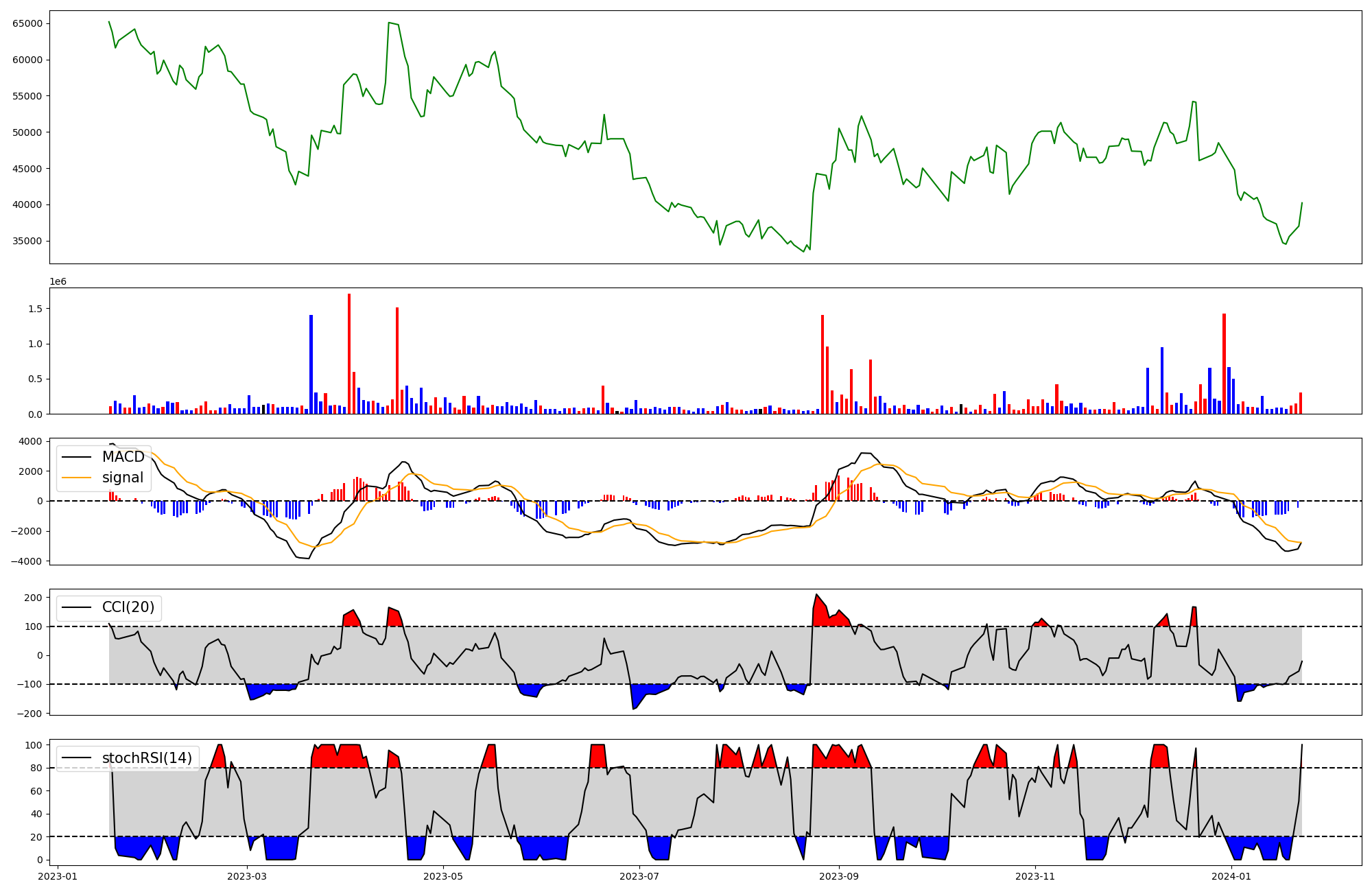The width and height of the screenshot is (1372, 892).
Task: Click the signal legend label
Action: (x=123, y=478)
